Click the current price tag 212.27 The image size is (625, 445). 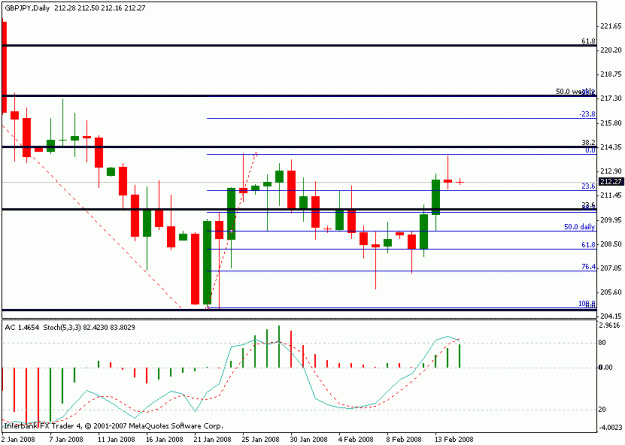pos(610,182)
